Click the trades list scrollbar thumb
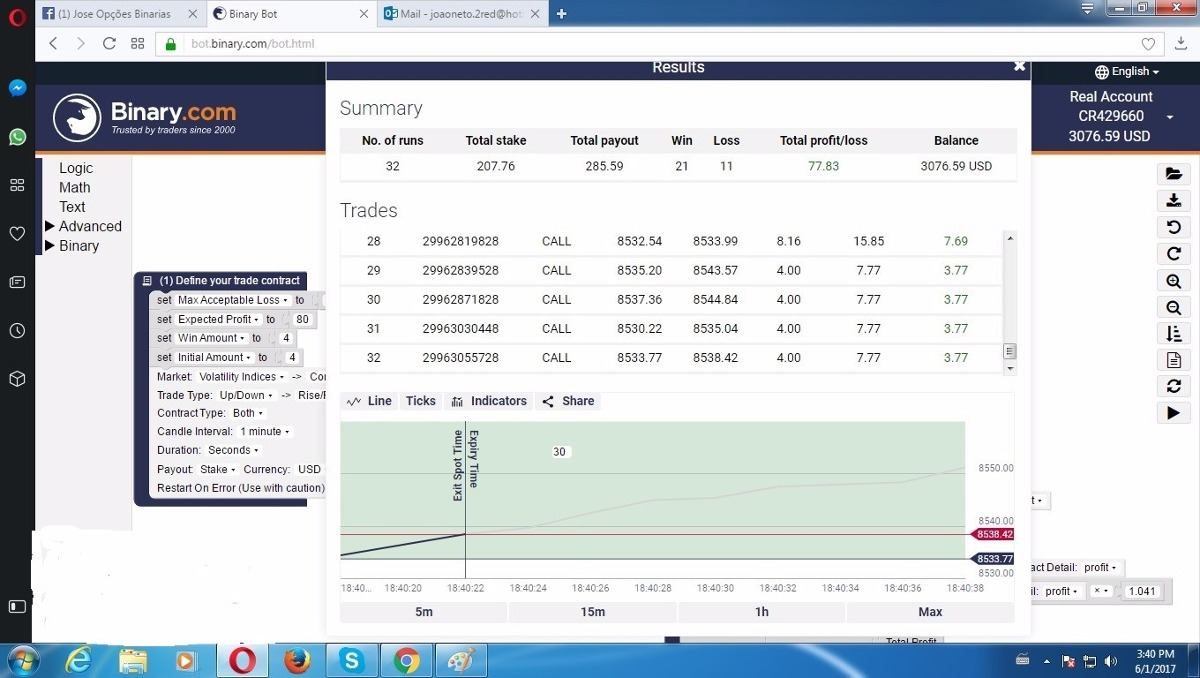 coord(1010,351)
